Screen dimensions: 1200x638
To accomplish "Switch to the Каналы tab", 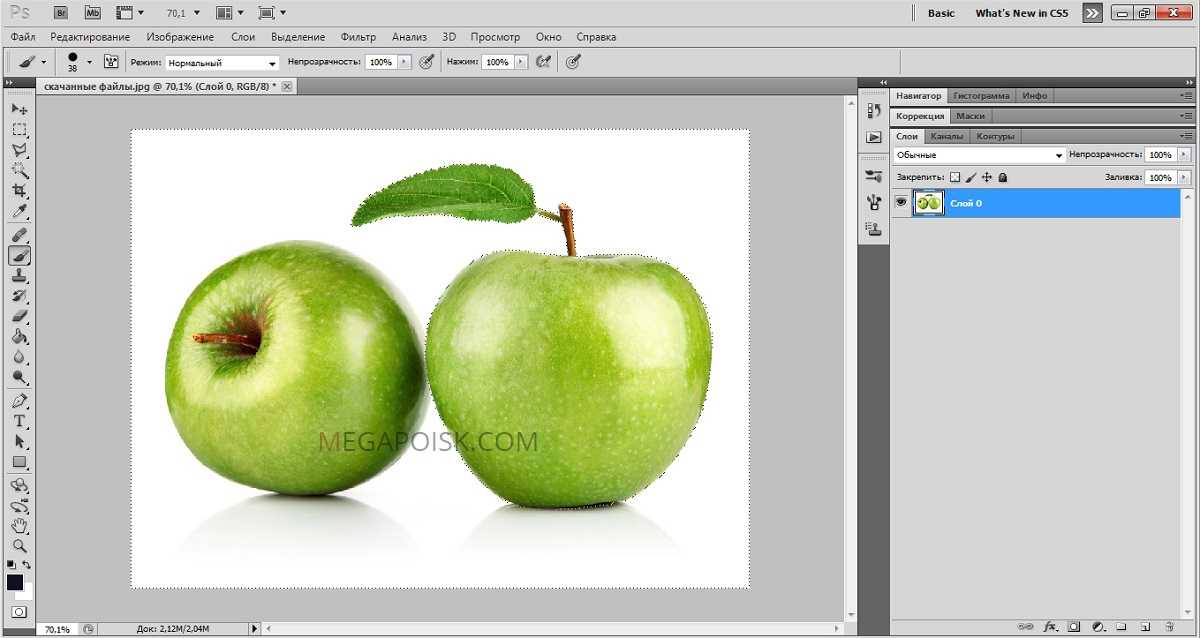I will [x=946, y=136].
